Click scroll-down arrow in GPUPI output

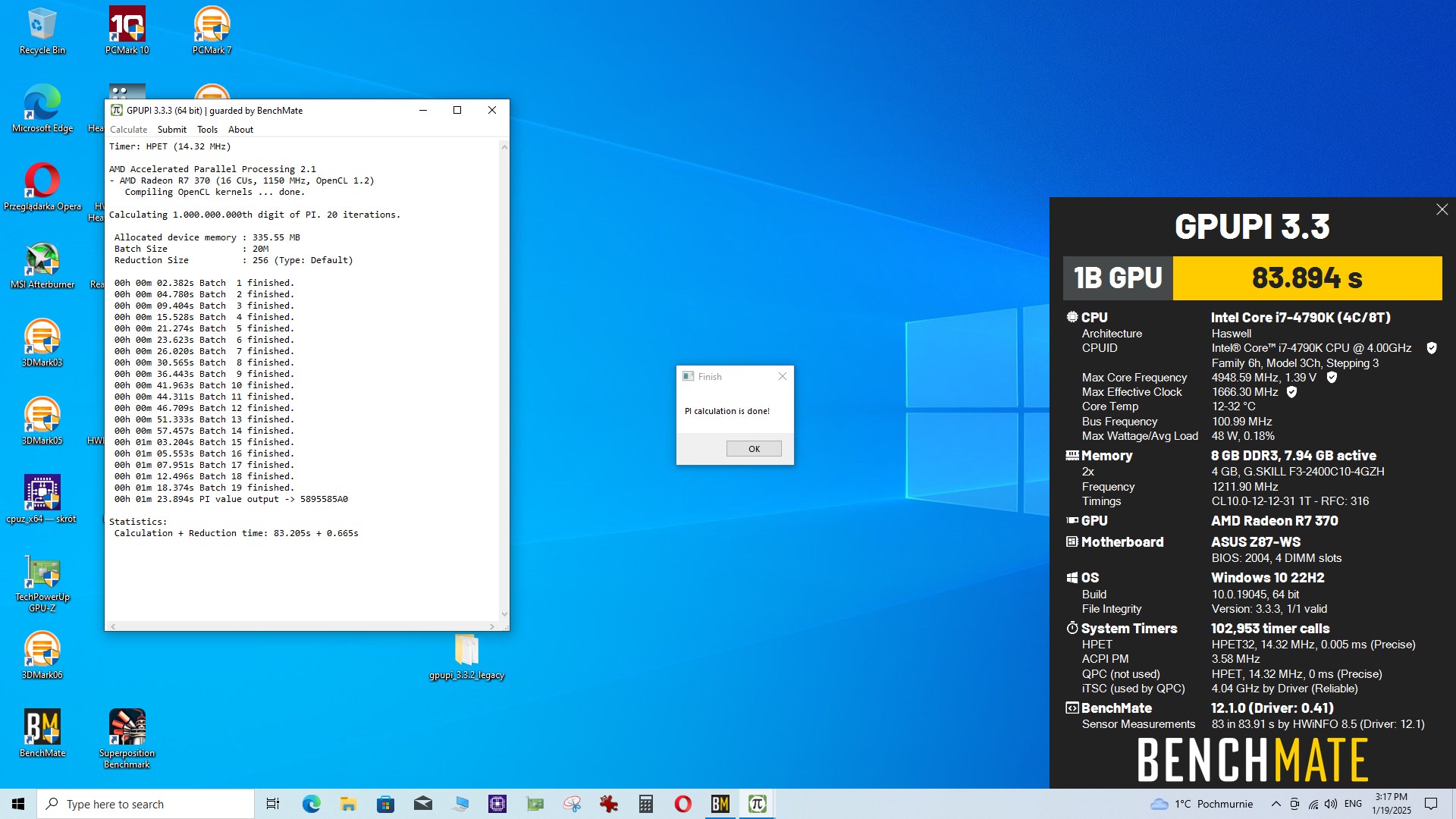pyautogui.click(x=504, y=614)
